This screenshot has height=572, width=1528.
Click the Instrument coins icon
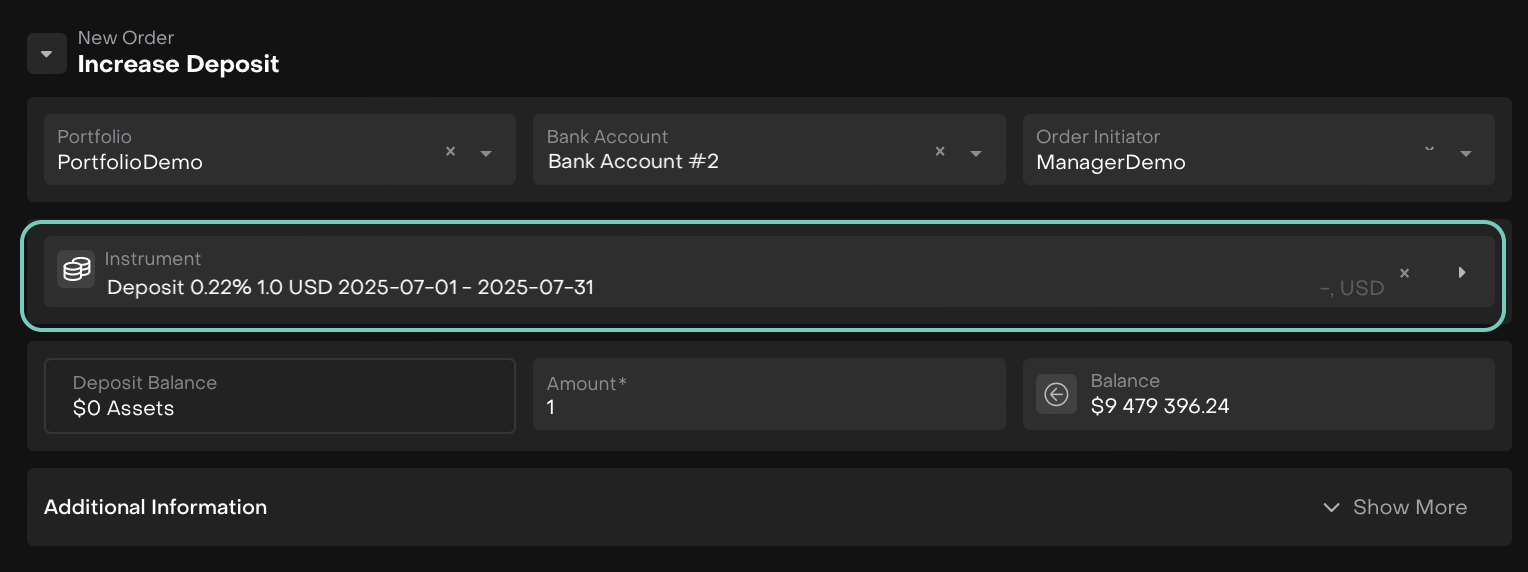[76, 269]
